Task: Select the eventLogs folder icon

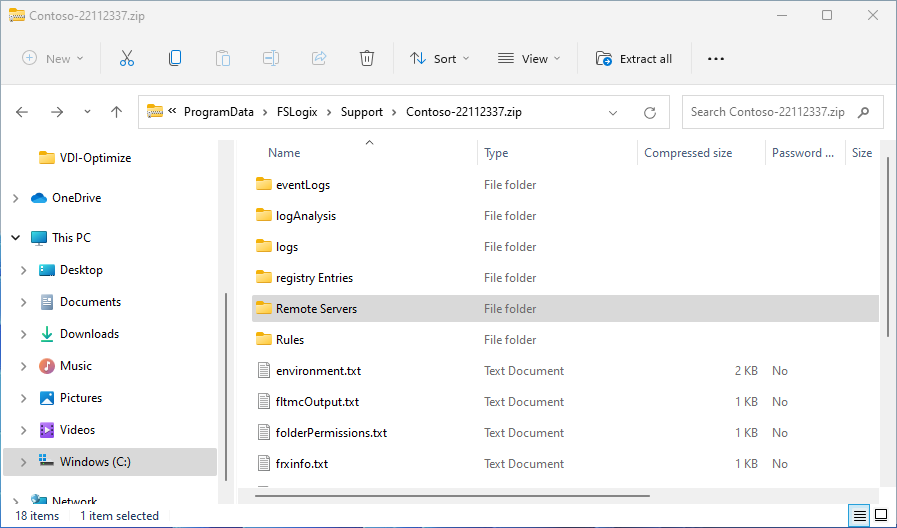Action: (264, 184)
